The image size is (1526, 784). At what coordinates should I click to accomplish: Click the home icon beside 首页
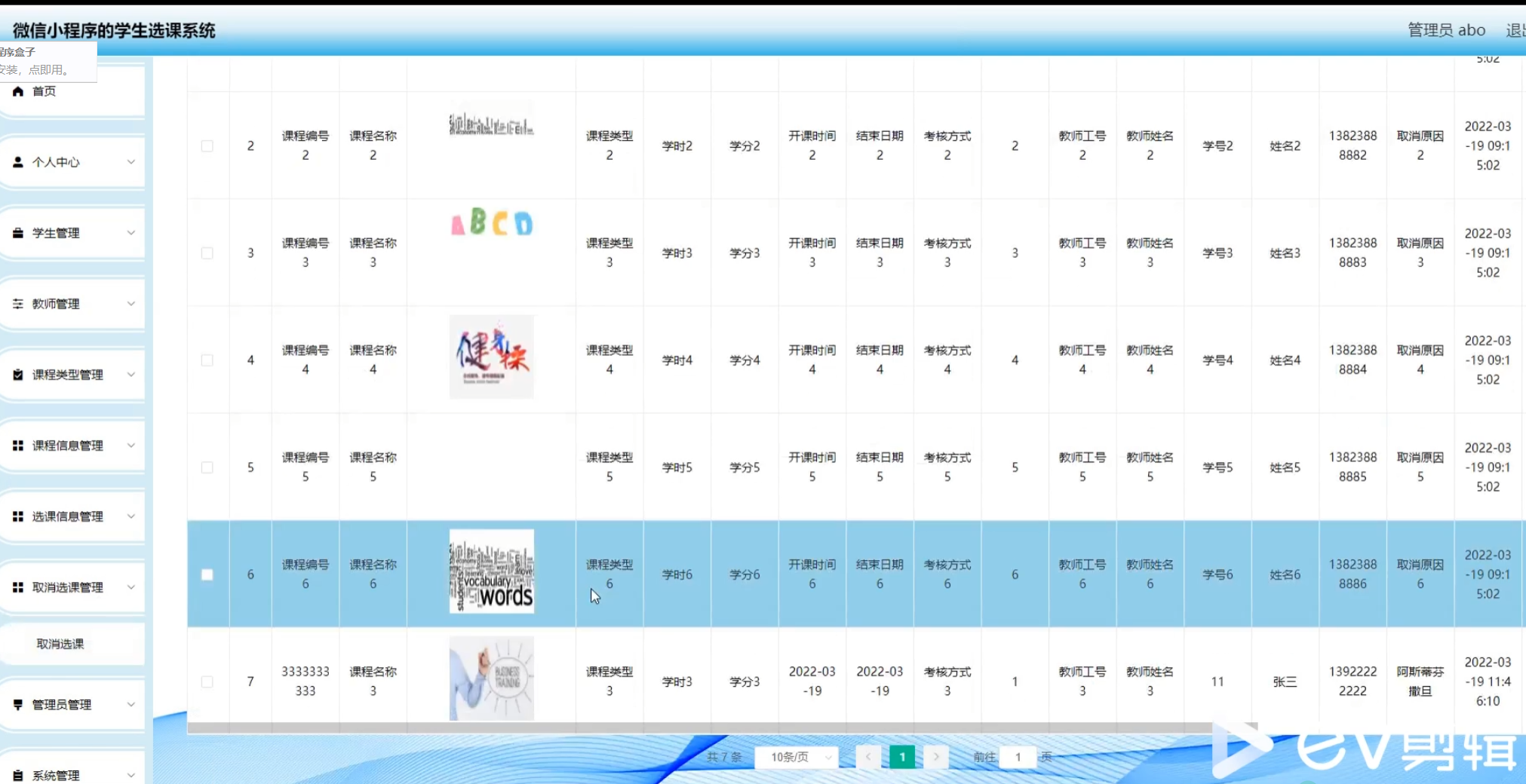[x=18, y=91]
